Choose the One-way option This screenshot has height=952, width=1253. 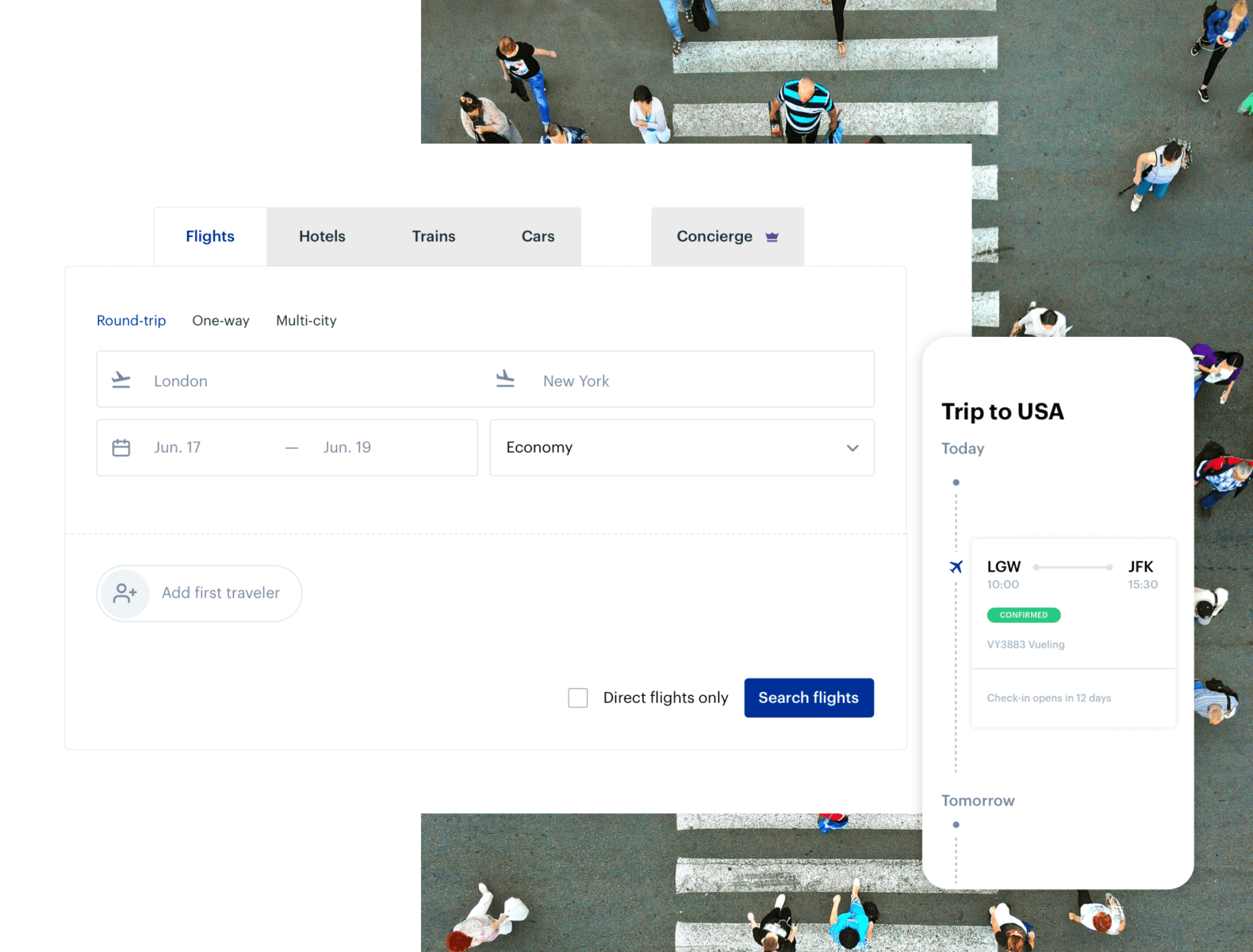[220, 320]
